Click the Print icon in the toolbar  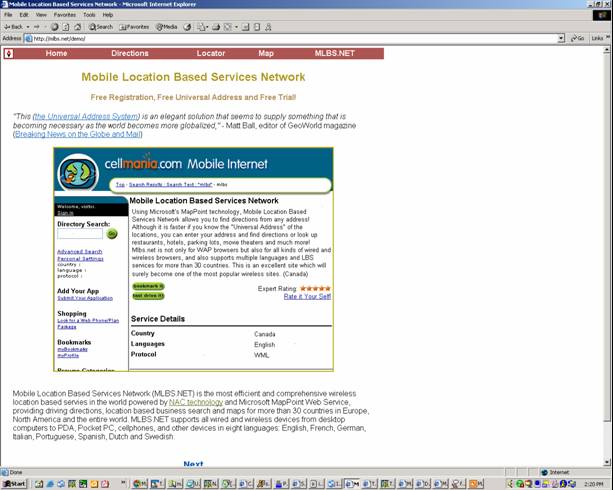(x=216, y=27)
